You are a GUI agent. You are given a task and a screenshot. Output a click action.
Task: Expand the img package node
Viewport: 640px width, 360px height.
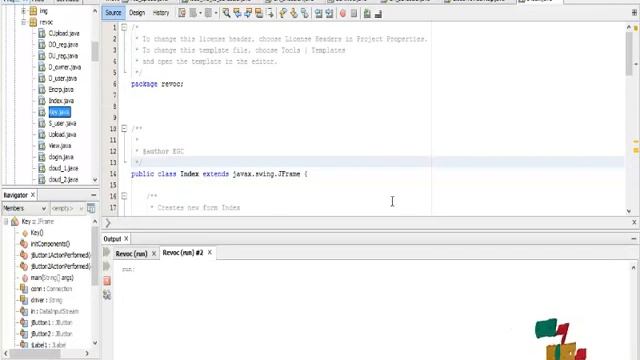point(24,11)
